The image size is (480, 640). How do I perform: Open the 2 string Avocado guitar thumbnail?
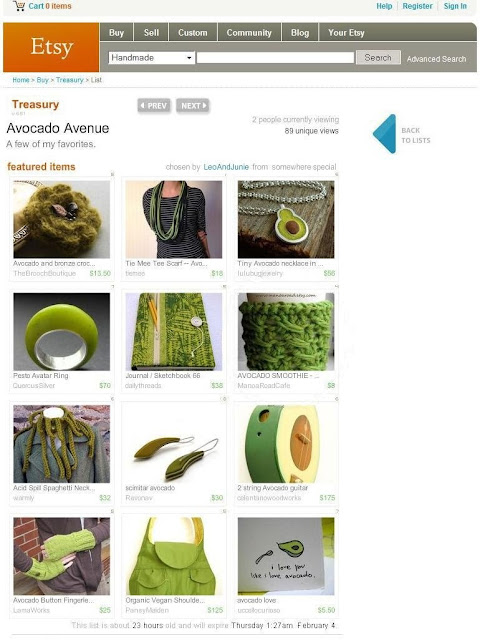click(286, 444)
